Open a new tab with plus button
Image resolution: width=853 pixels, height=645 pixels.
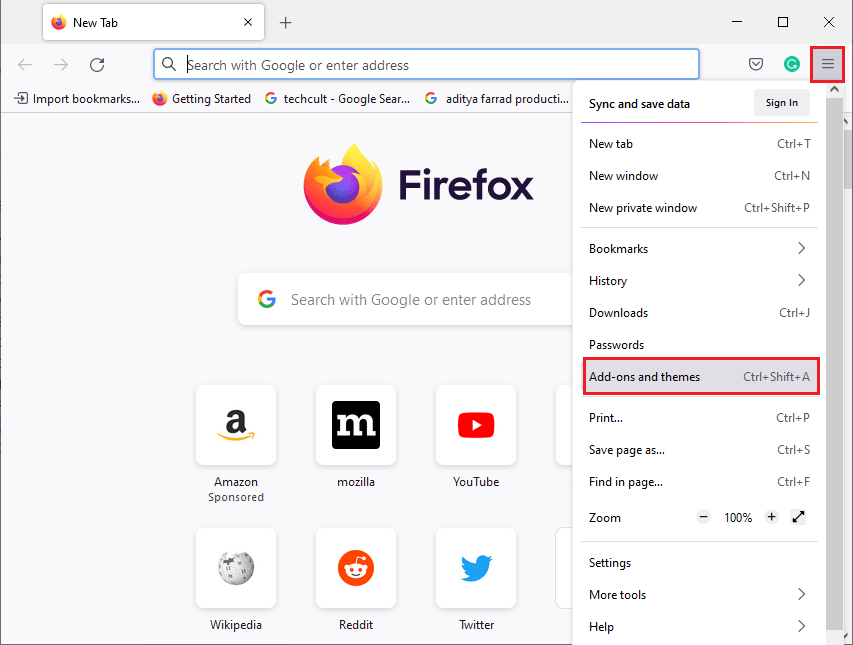click(x=286, y=22)
